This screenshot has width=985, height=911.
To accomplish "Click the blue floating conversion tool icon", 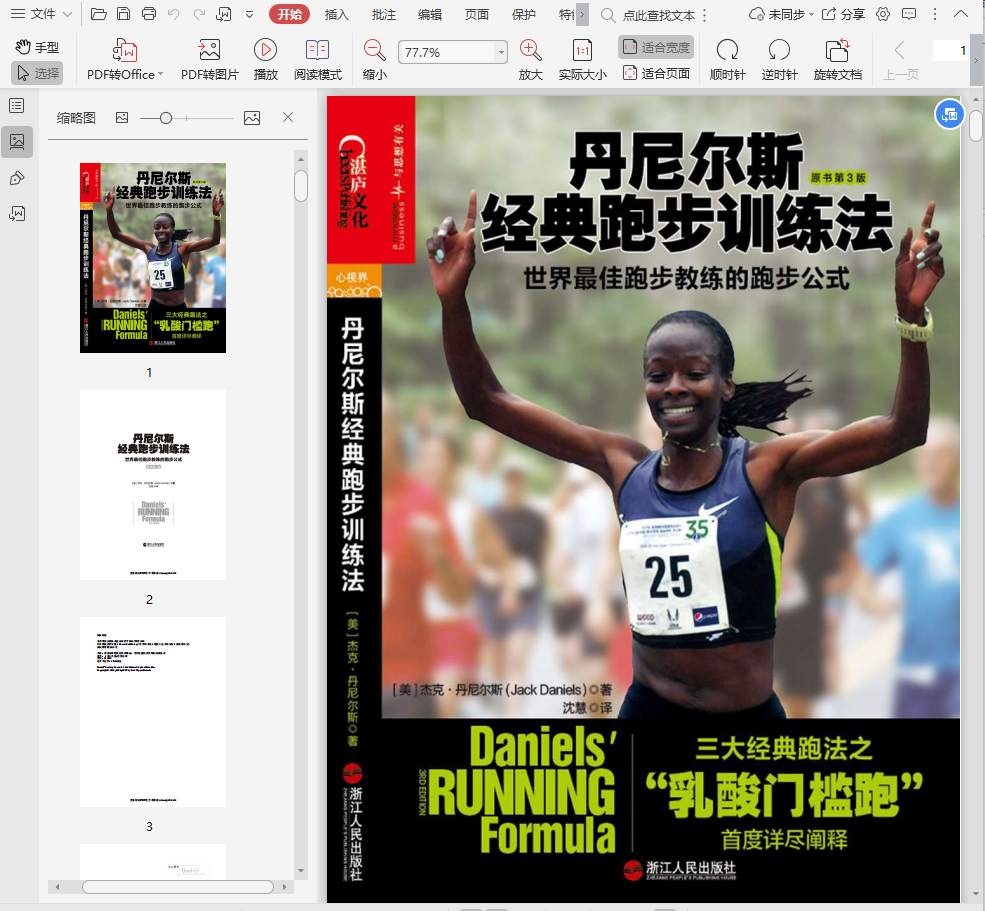I will pos(949,114).
